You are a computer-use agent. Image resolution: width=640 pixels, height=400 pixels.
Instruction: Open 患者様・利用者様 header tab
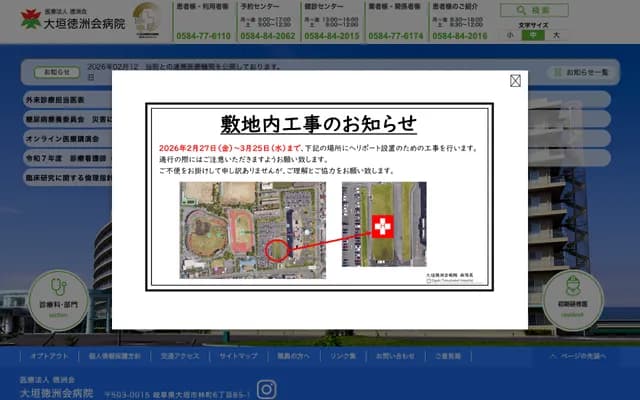tap(203, 6)
